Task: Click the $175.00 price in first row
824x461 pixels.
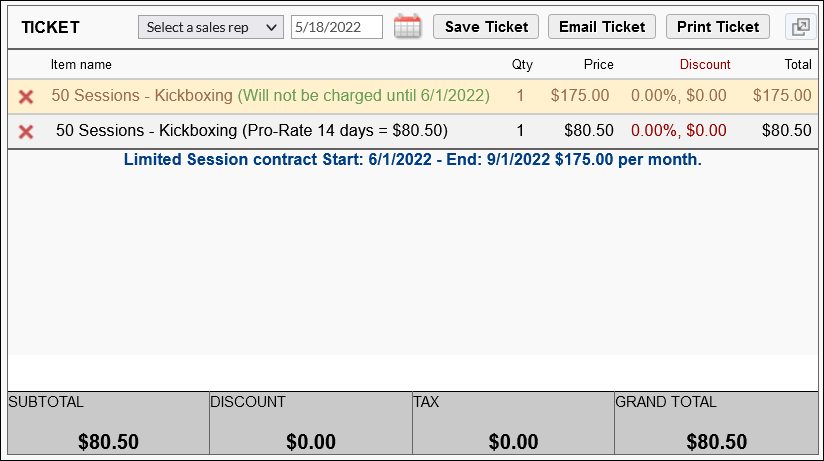Action: click(579, 96)
